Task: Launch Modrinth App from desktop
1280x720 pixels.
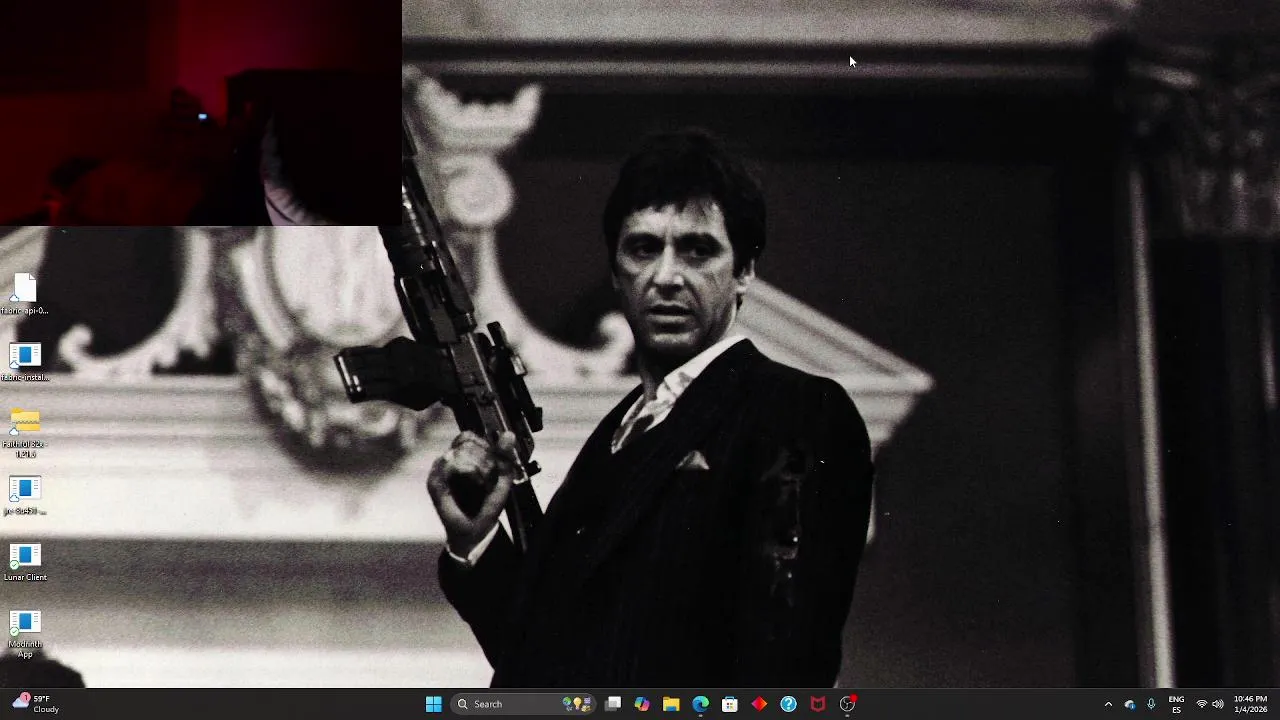Action: click(25, 634)
